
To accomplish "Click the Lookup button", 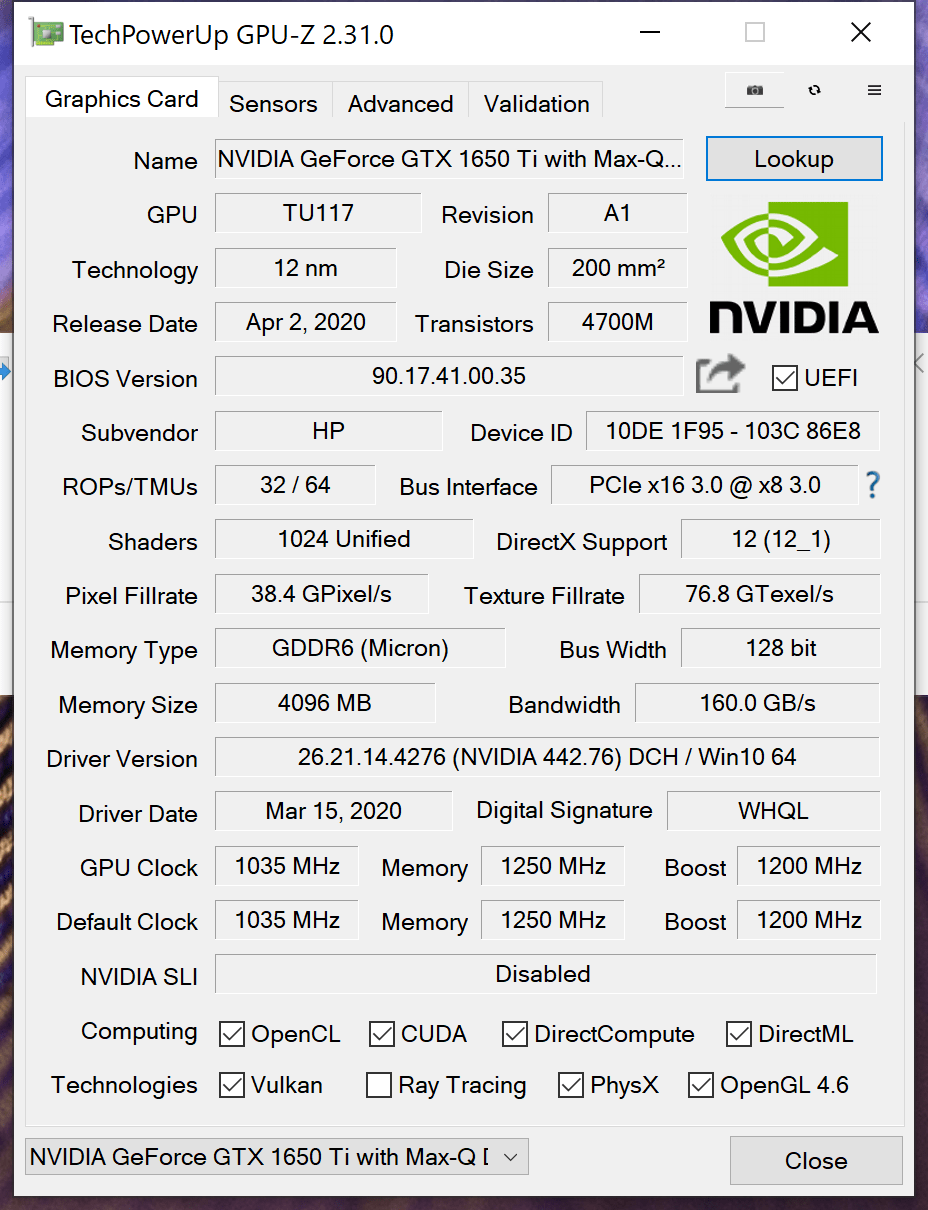I will pyautogui.click(x=794, y=159).
